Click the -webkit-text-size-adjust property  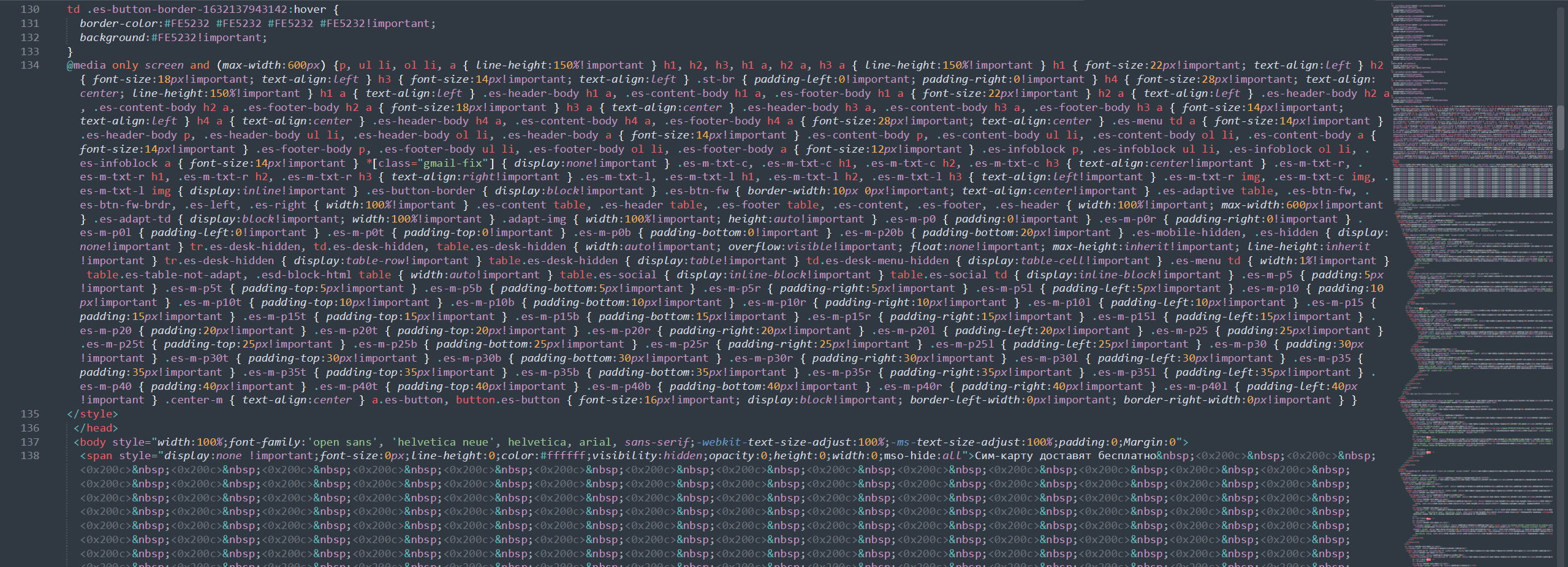pyautogui.click(x=773, y=442)
